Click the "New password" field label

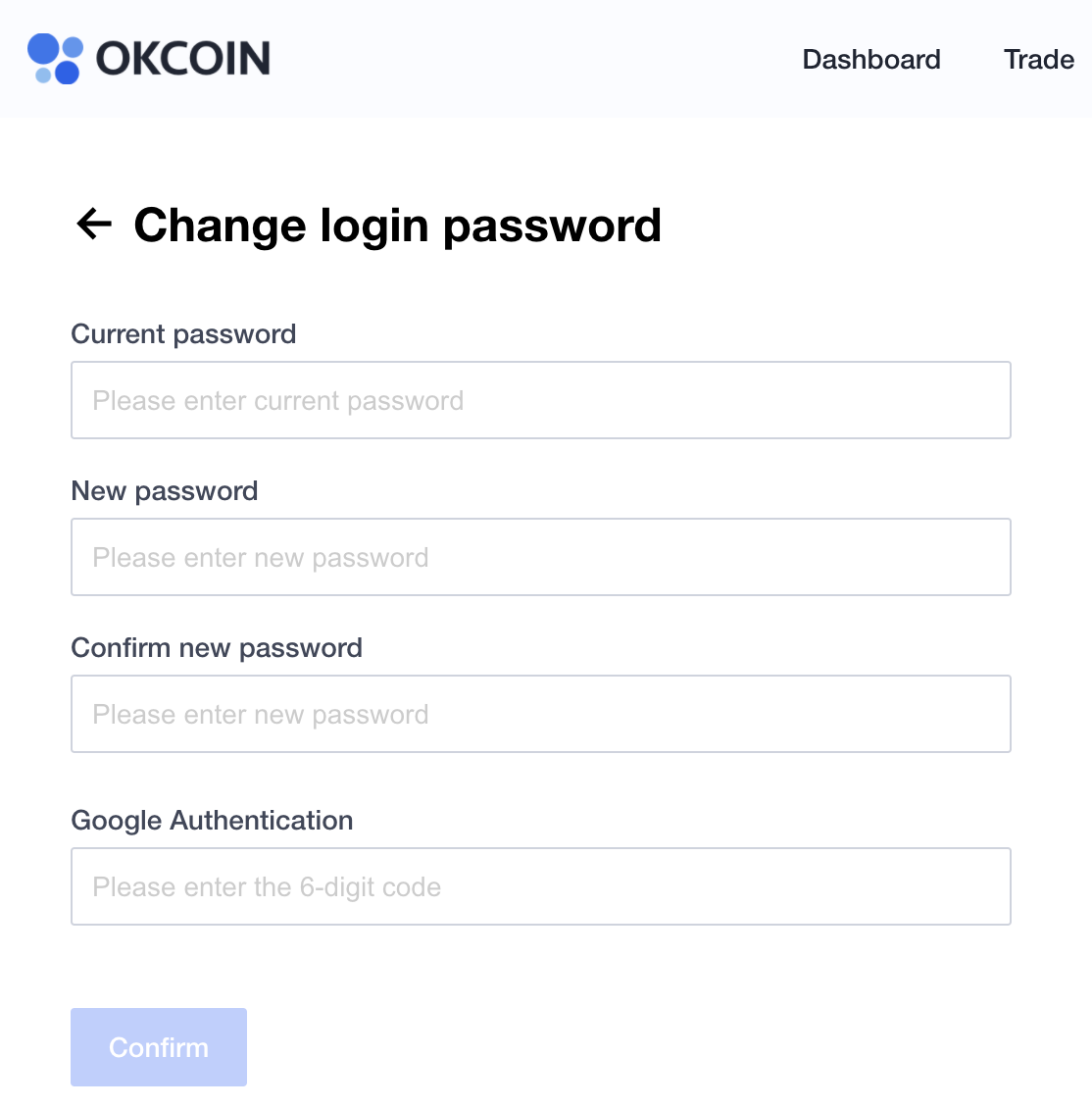pyautogui.click(x=165, y=491)
